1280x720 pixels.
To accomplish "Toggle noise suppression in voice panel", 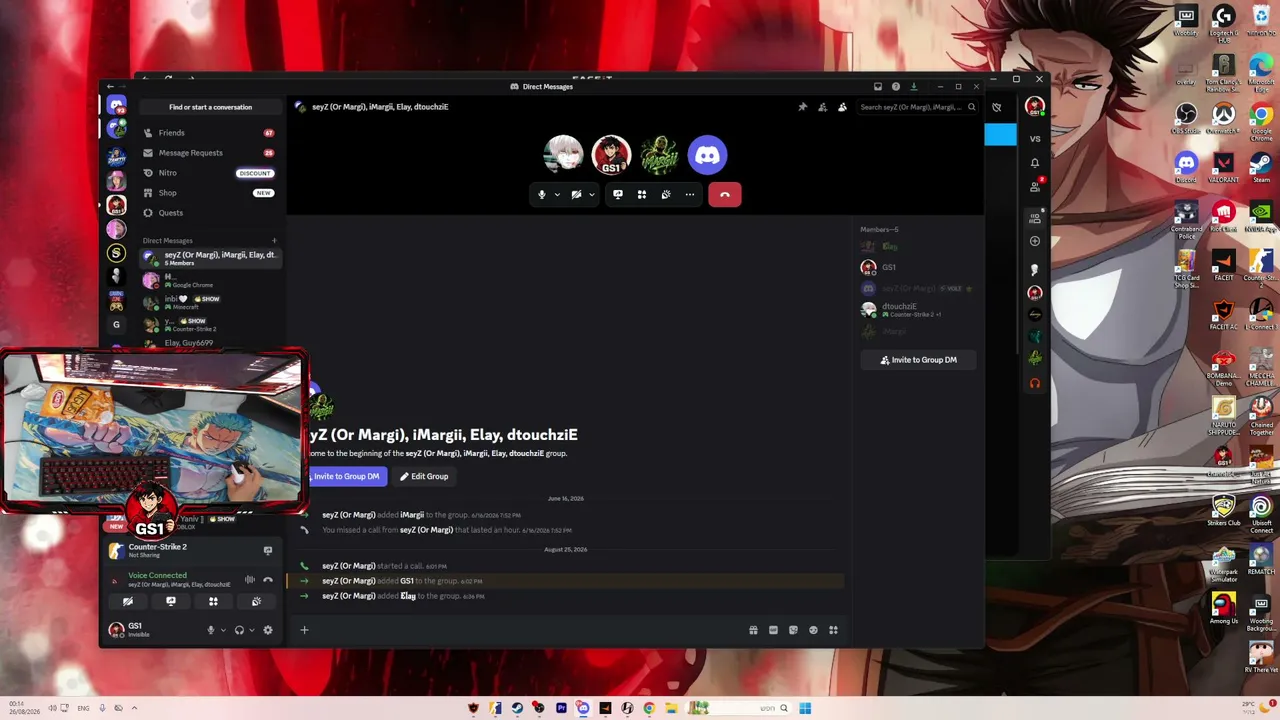I will coord(249,580).
